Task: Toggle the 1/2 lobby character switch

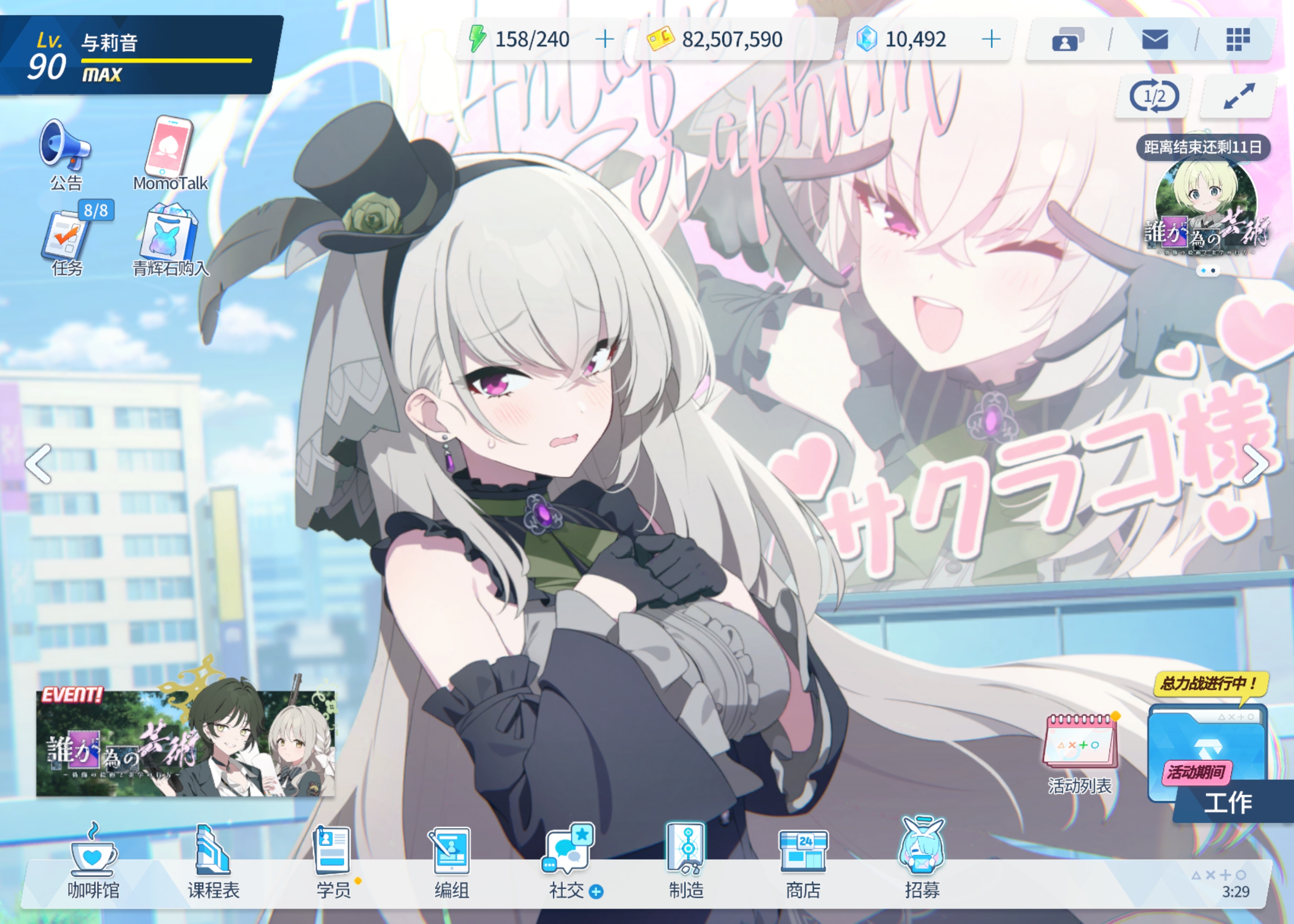Action: click(x=1154, y=96)
